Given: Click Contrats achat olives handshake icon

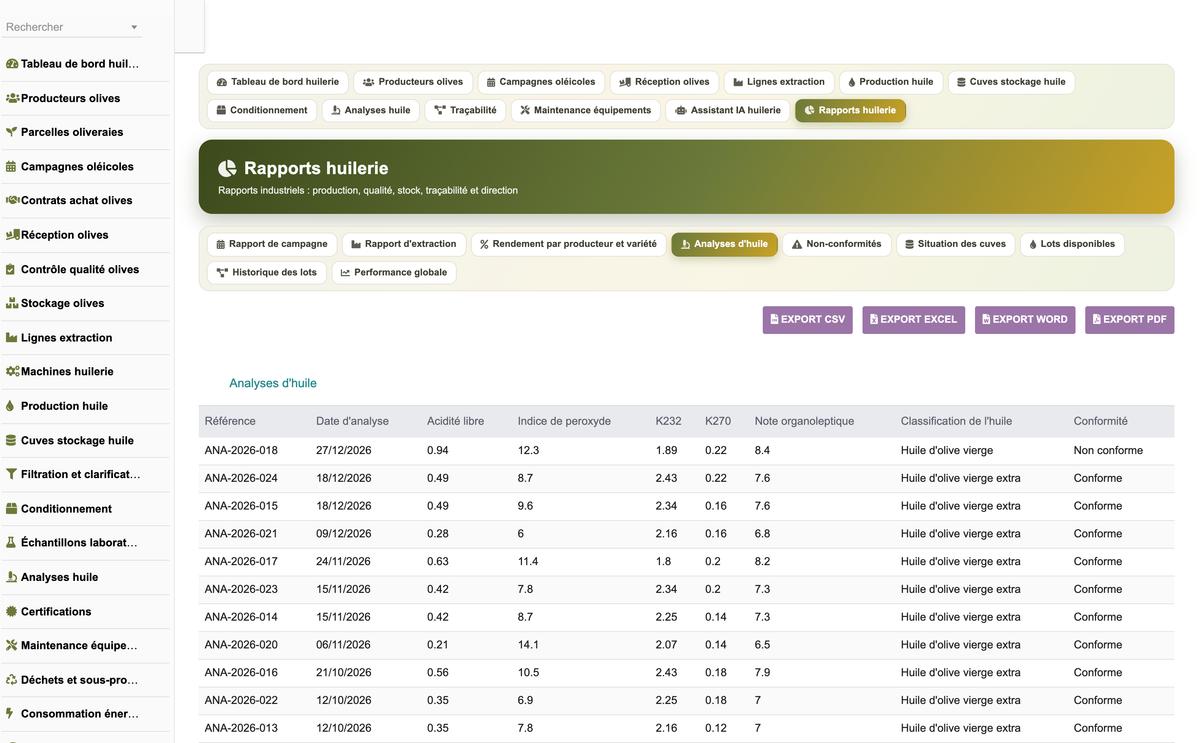Looking at the screenshot, I should [12, 200].
